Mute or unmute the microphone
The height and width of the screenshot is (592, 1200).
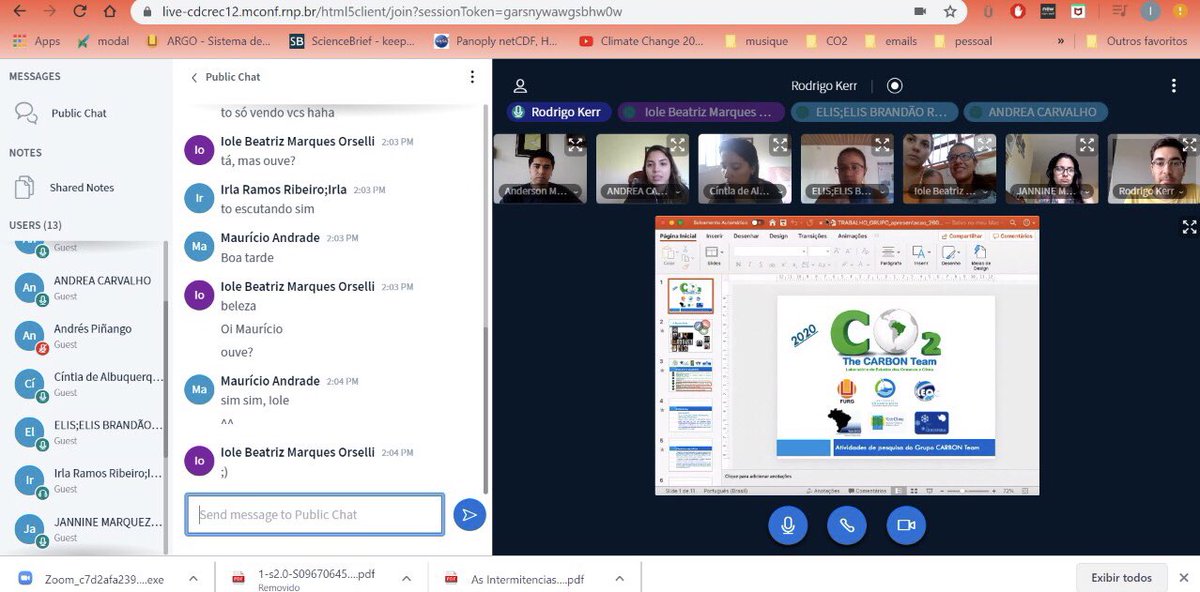788,524
